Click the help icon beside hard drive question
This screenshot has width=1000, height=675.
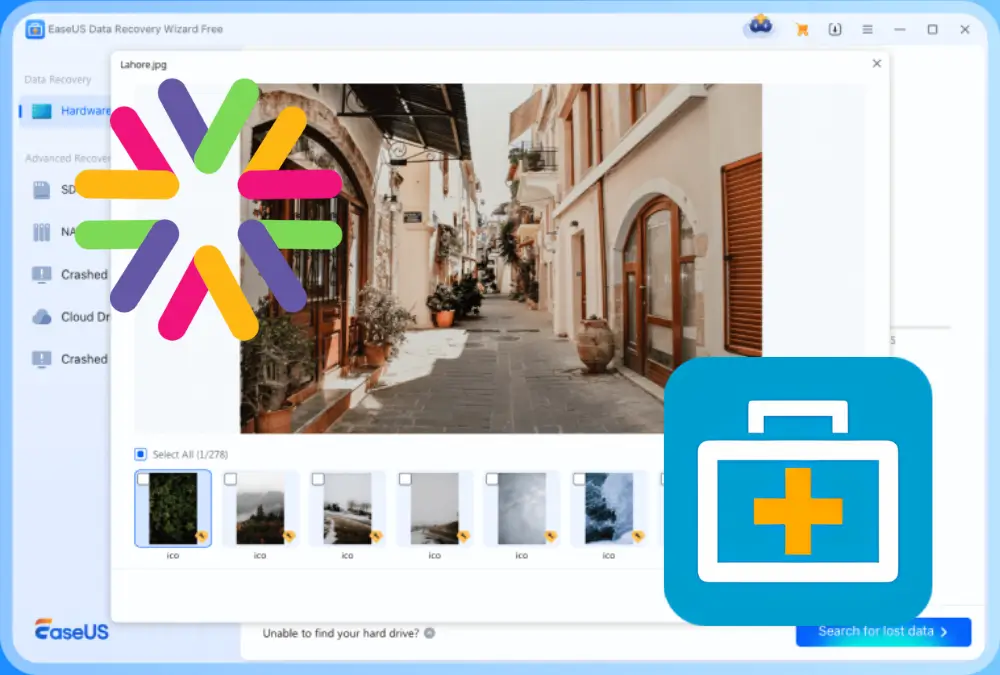point(430,633)
